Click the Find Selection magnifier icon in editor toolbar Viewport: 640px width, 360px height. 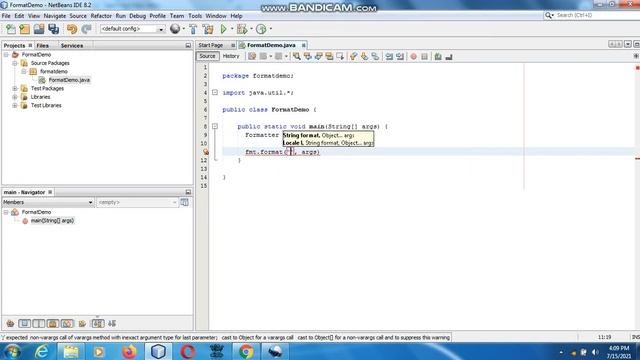pyautogui.click(x=297, y=56)
